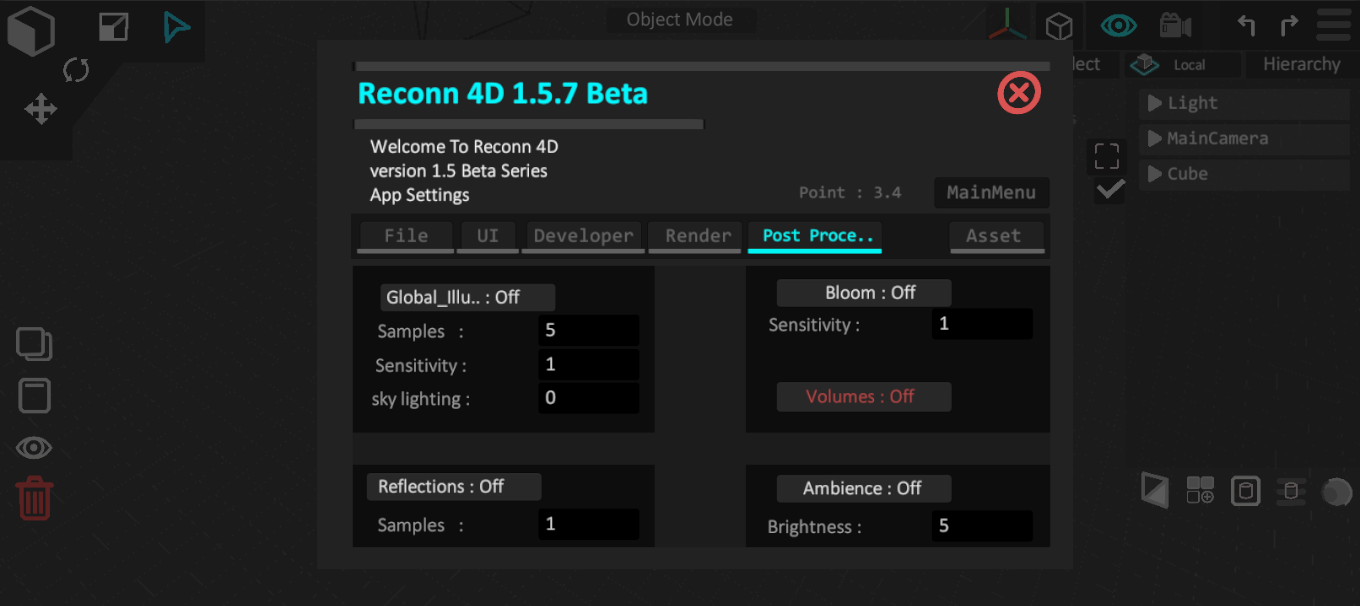Open the hamburger menu icon
This screenshot has height=606, width=1360.
(x=1333, y=25)
